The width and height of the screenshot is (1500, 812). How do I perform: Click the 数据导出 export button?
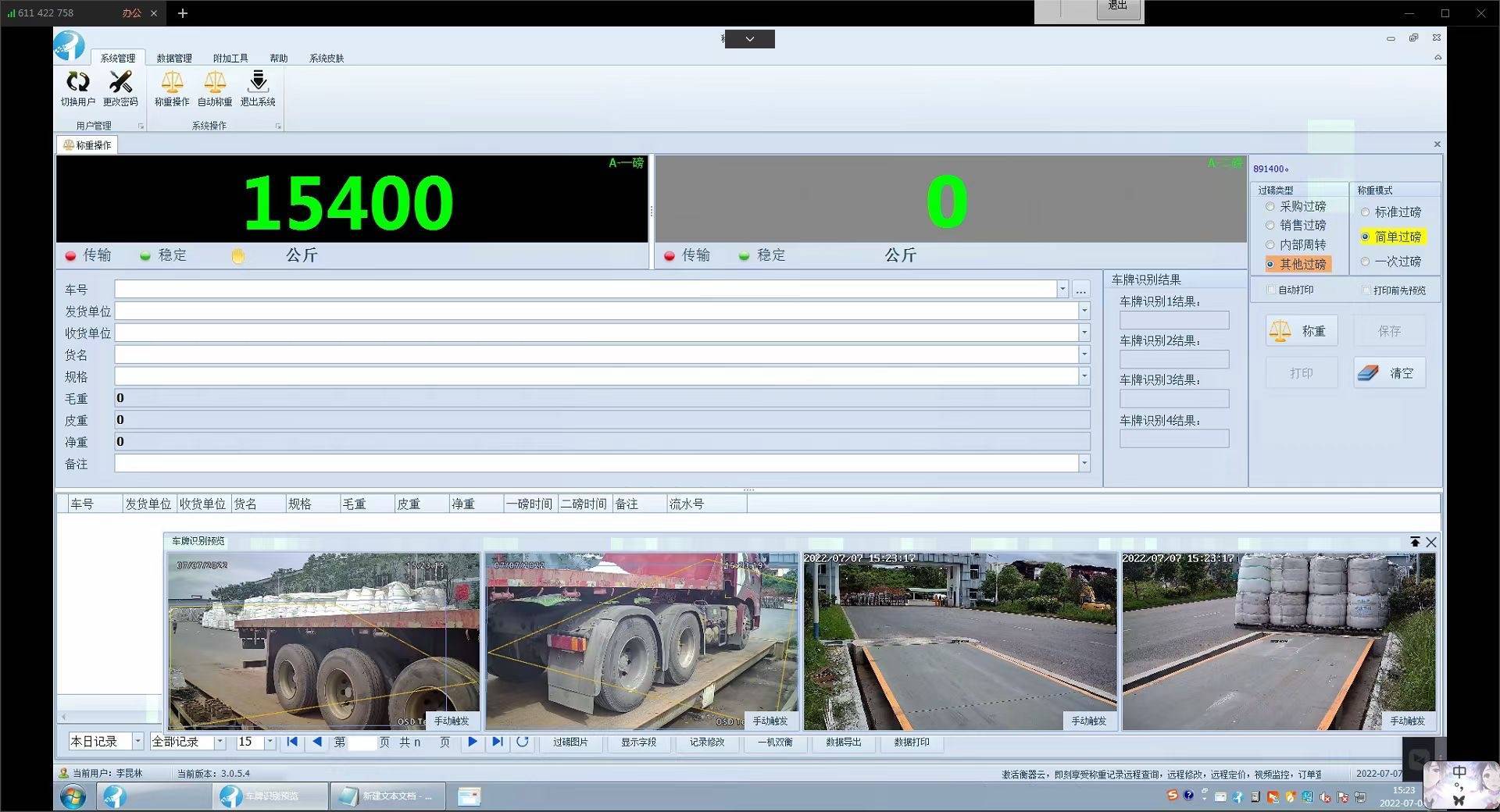(843, 742)
